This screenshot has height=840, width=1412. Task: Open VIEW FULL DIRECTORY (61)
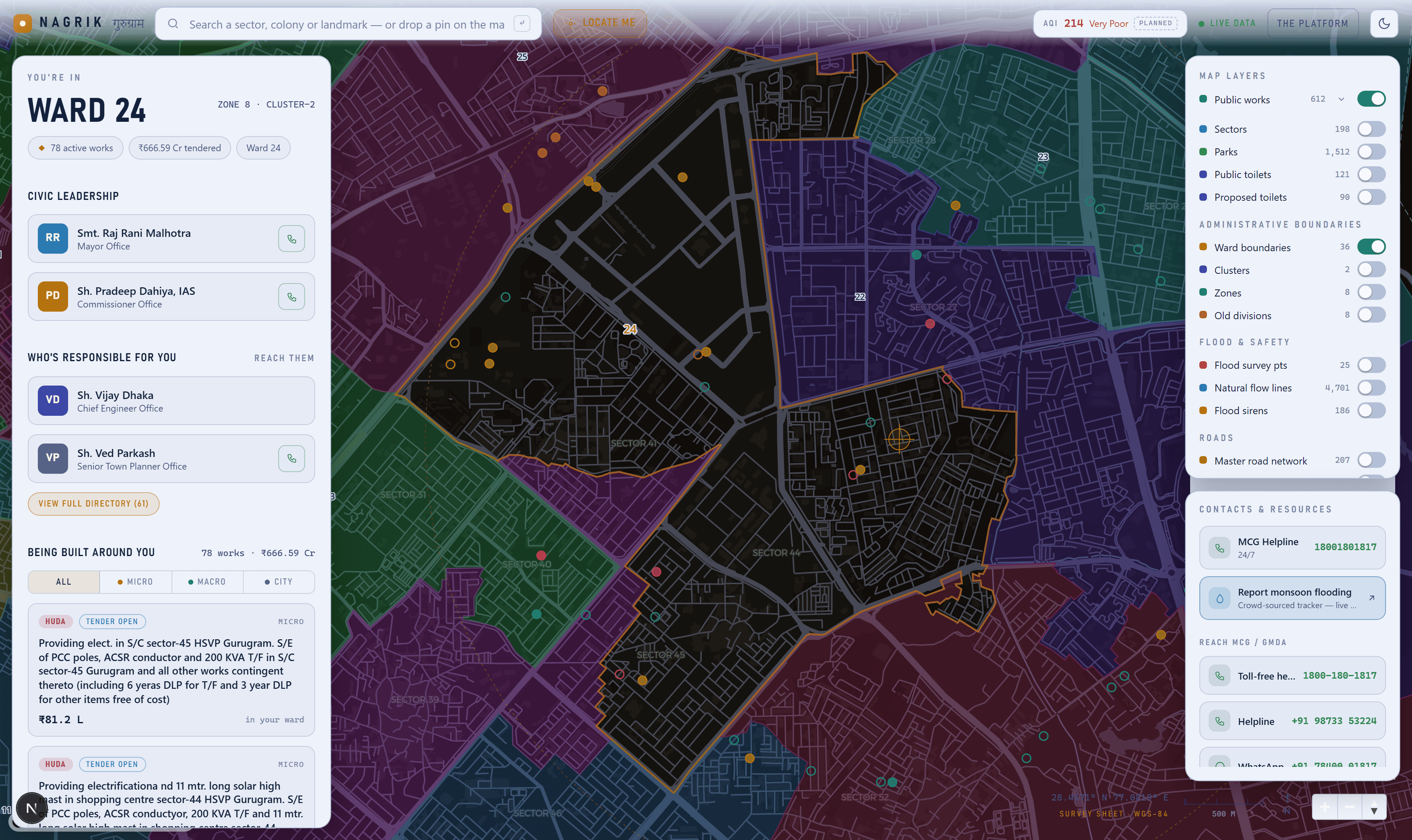(x=93, y=503)
